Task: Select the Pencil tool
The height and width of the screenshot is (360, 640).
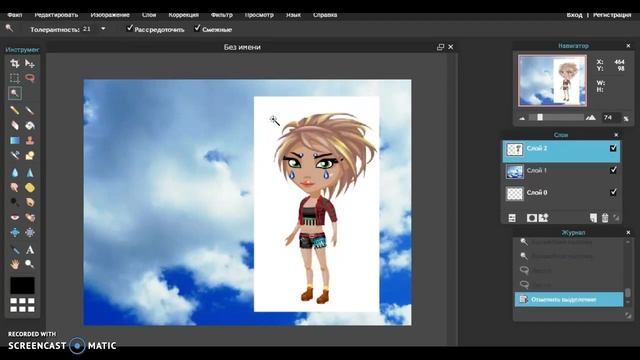Action: (x=15, y=110)
